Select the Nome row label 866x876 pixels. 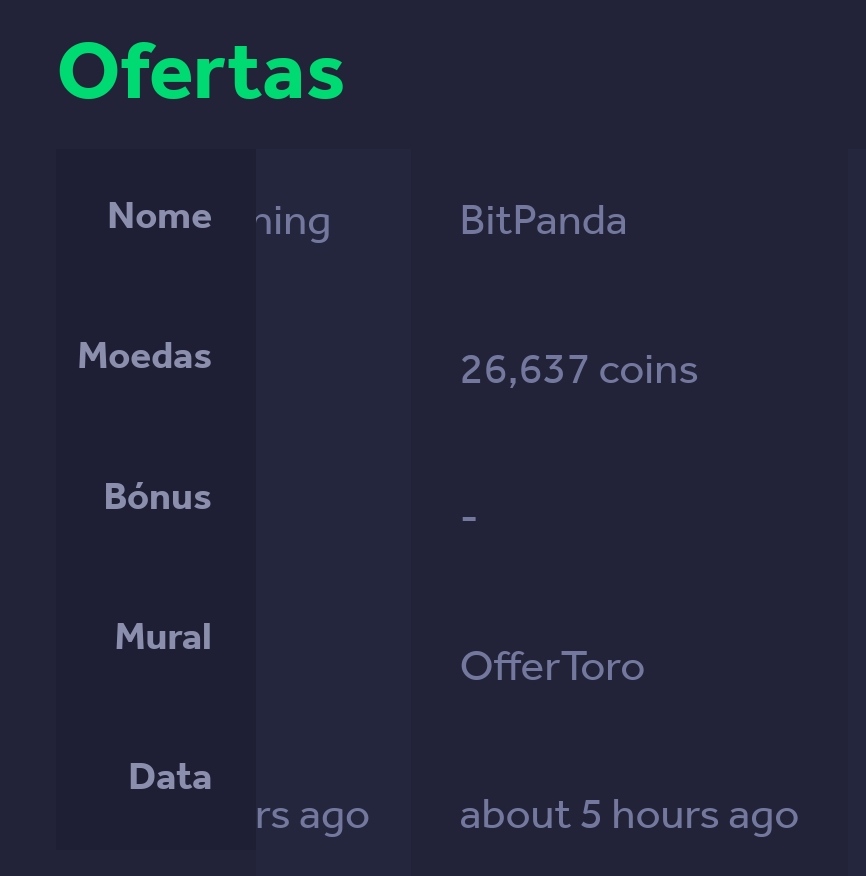tap(159, 216)
